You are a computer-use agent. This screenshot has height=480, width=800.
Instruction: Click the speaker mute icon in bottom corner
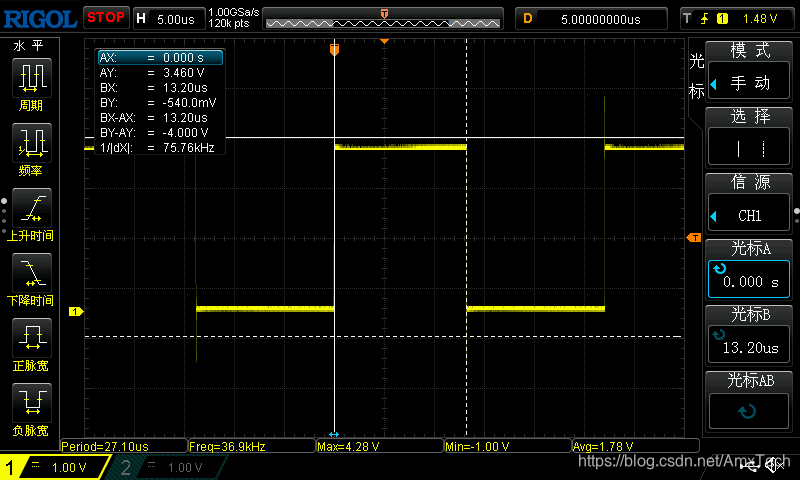point(776,465)
